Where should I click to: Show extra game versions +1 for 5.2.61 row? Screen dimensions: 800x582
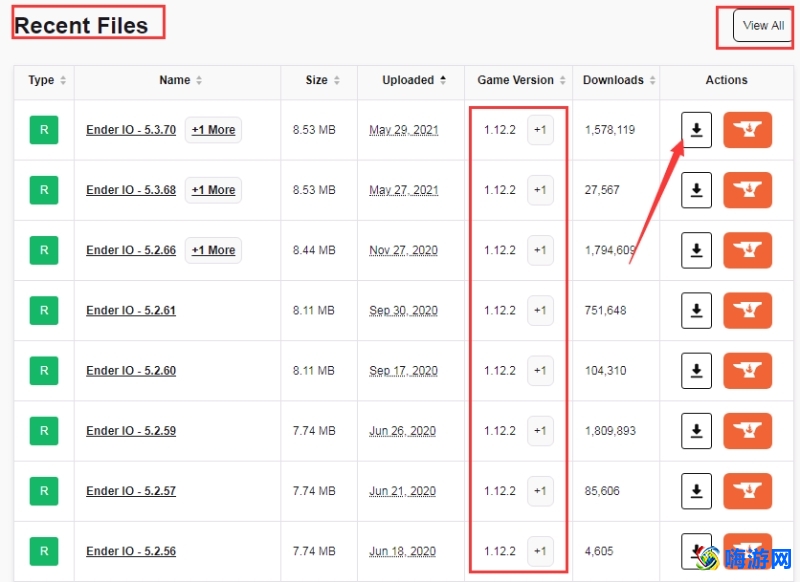540,311
